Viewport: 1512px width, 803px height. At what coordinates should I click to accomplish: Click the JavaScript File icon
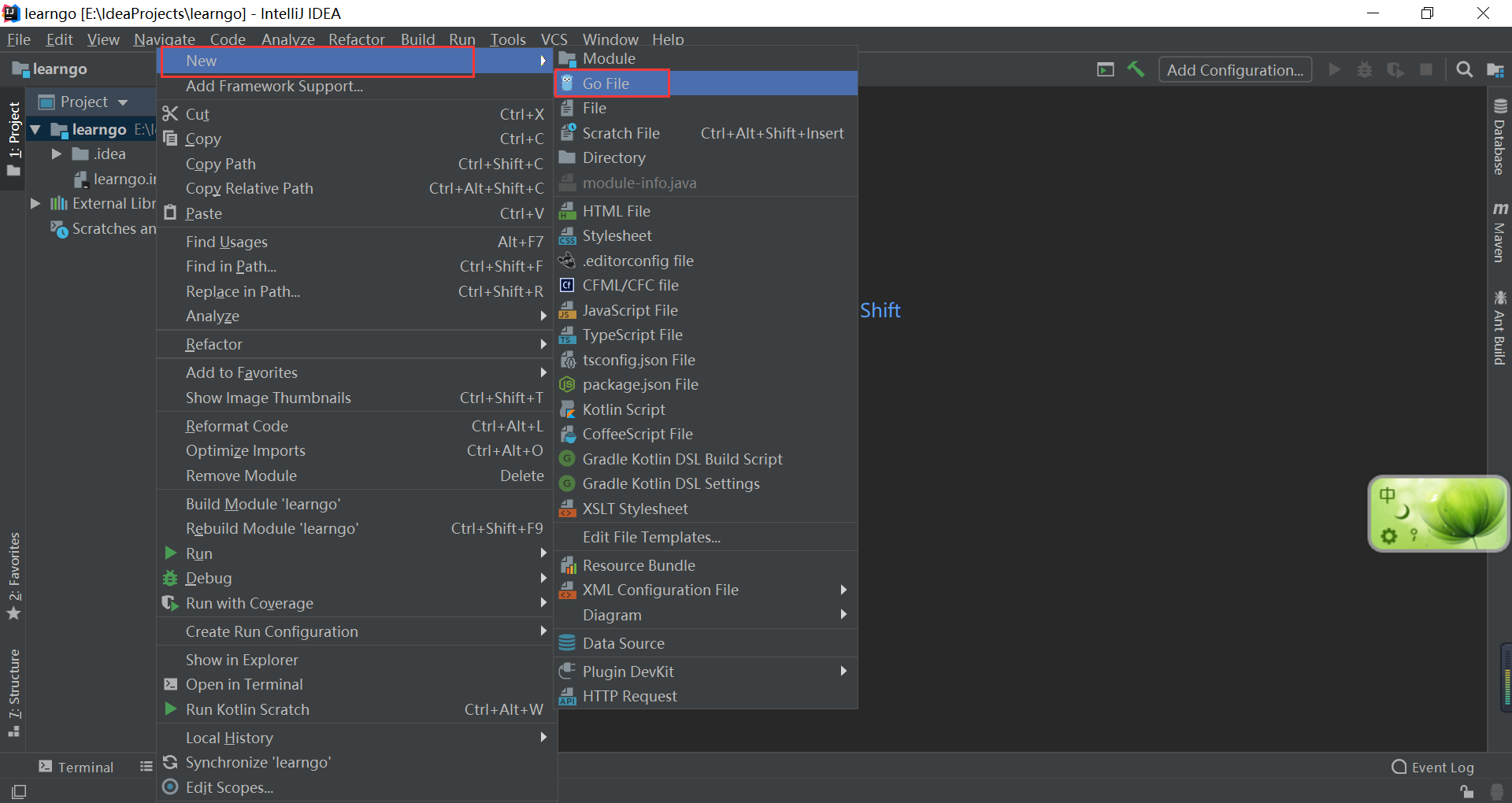click(567, 310)
